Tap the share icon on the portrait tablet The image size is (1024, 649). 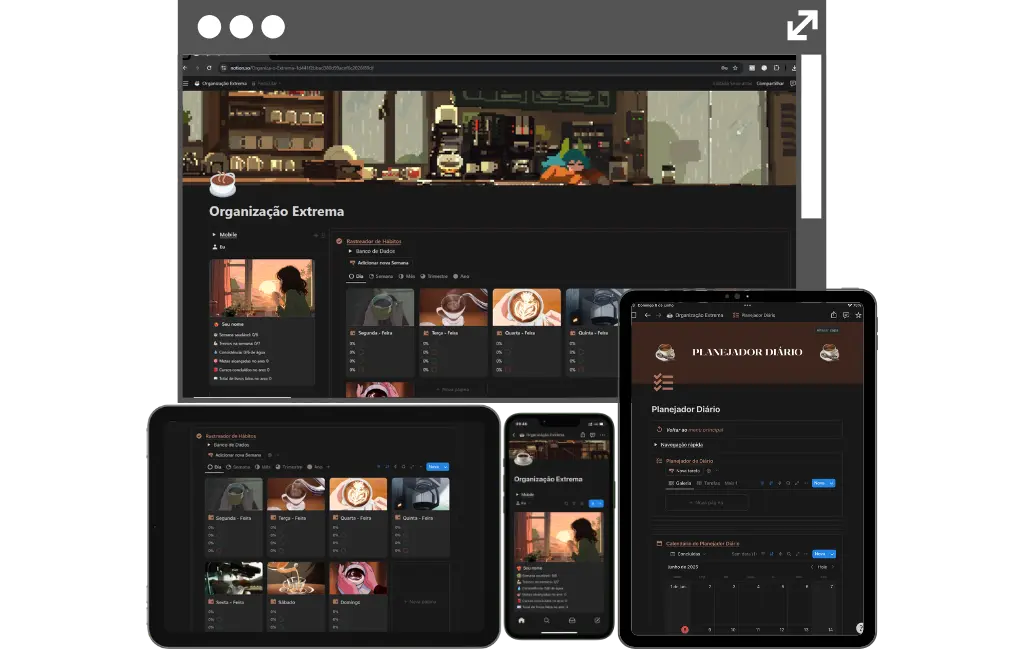coord(833,315)
